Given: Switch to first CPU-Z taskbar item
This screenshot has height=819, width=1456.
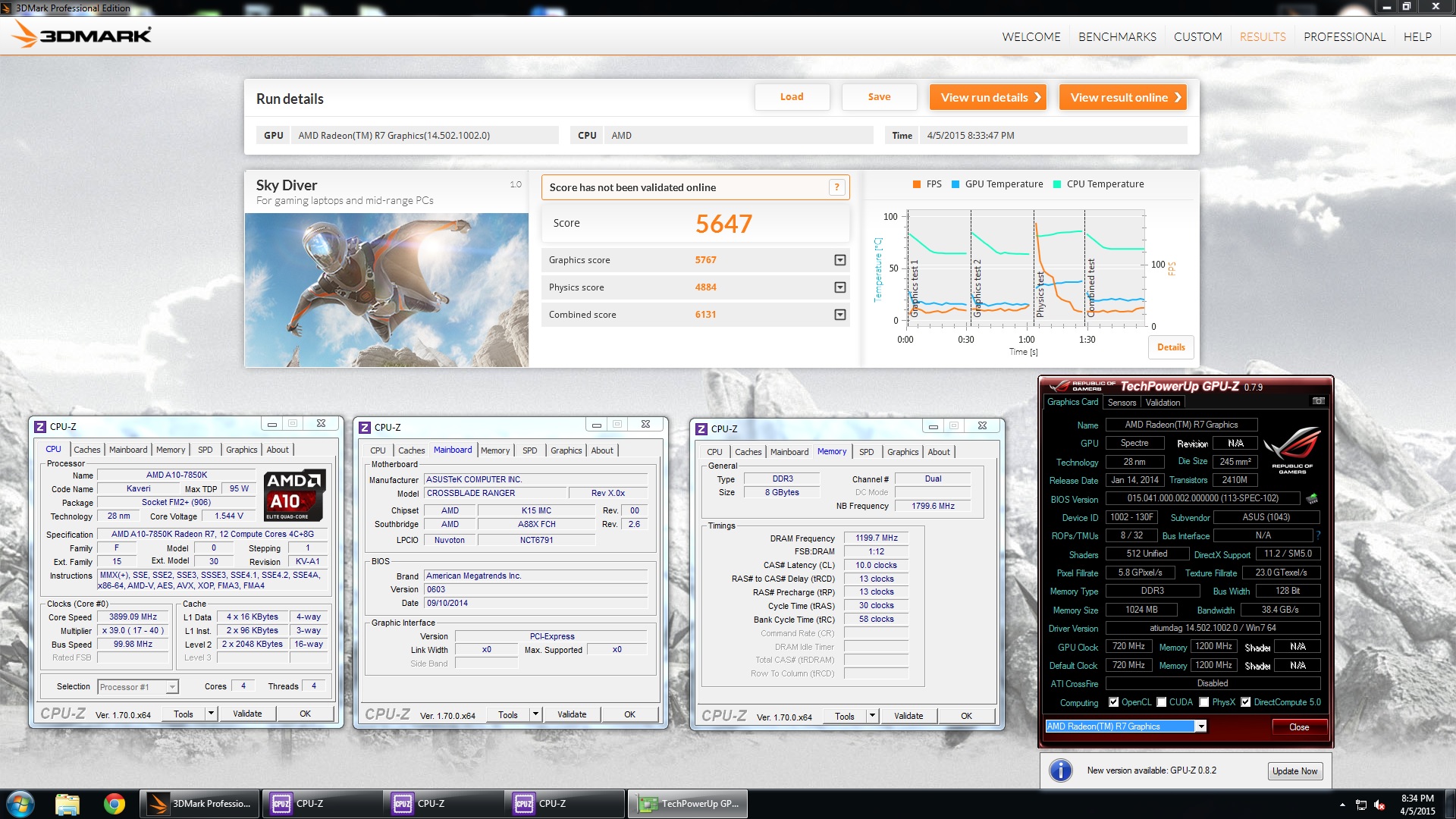Looking at the screenshot, I should [x=322, y=804].
